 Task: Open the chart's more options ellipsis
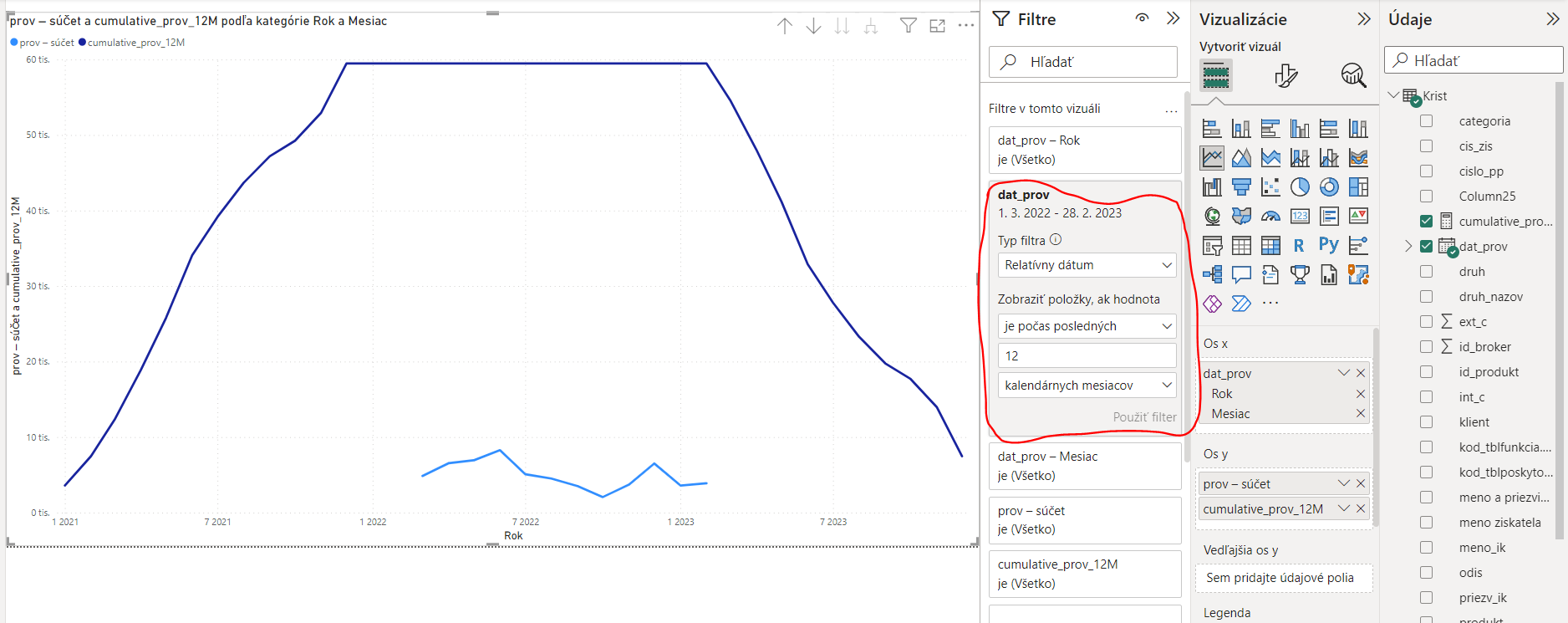point(966,26)
